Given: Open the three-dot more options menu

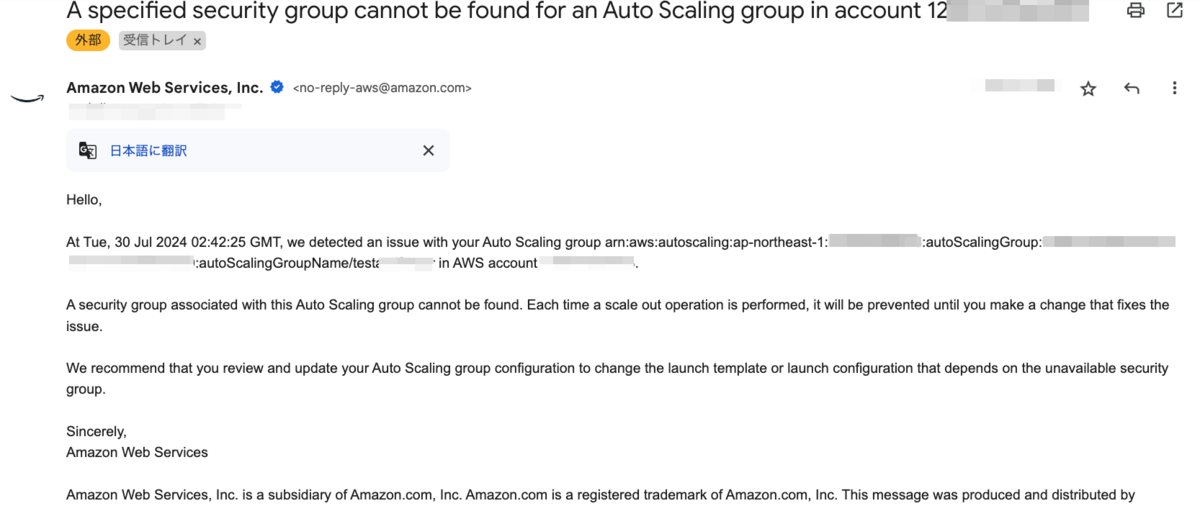Looking at the screenshot, I should (1174, 89).
